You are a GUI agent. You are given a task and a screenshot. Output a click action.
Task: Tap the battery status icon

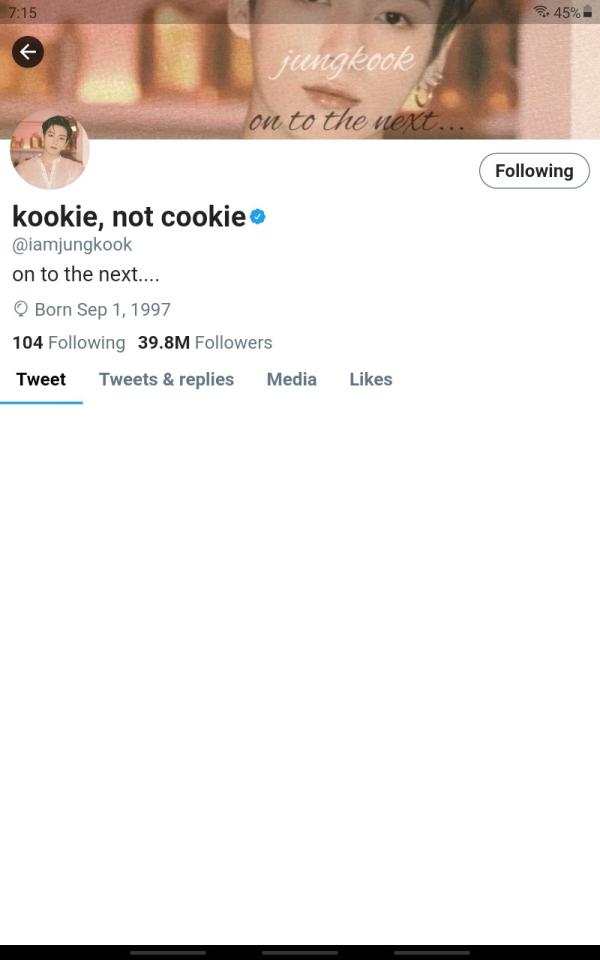588,12
